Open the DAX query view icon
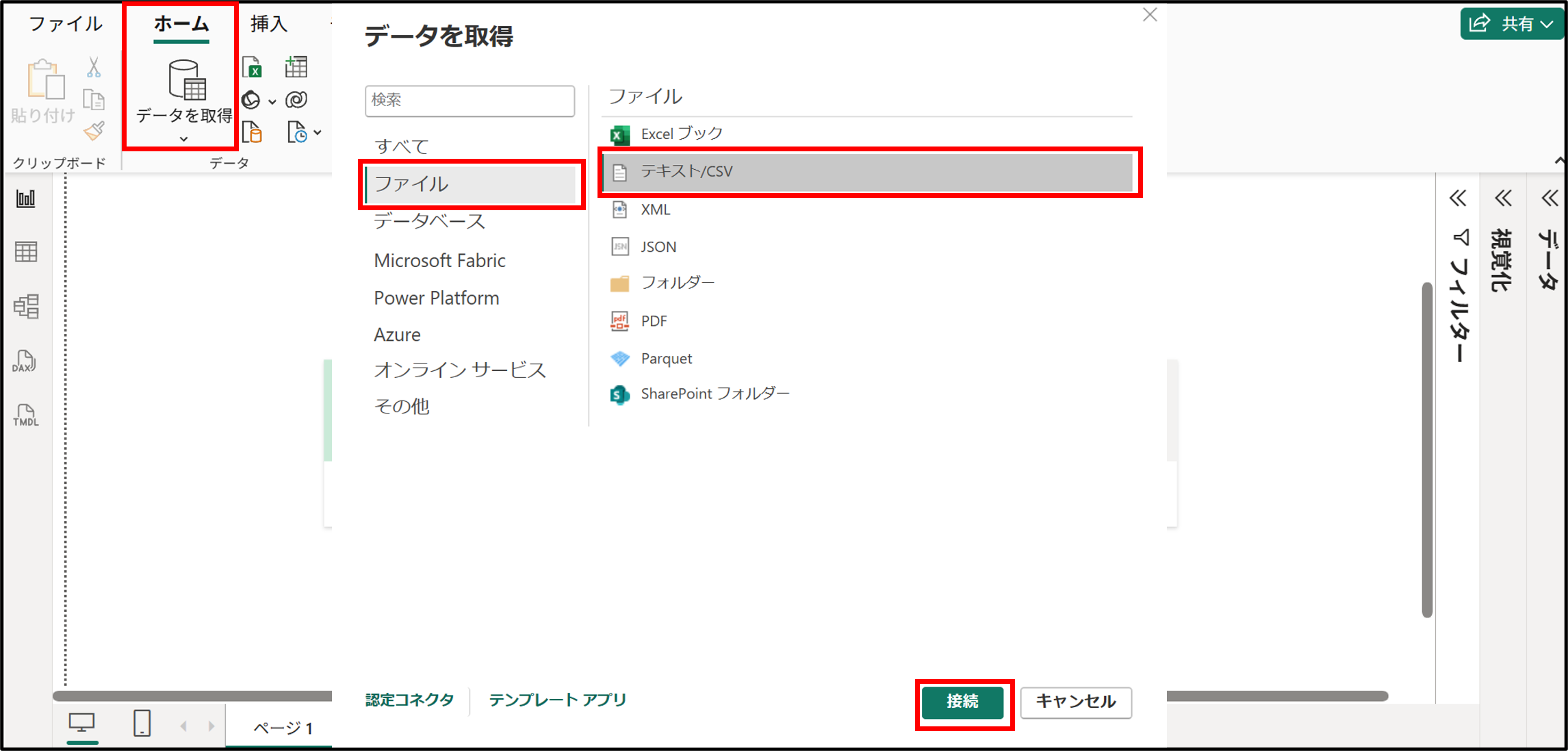This screenshot has height=751, width=1568. click(25, 361)
